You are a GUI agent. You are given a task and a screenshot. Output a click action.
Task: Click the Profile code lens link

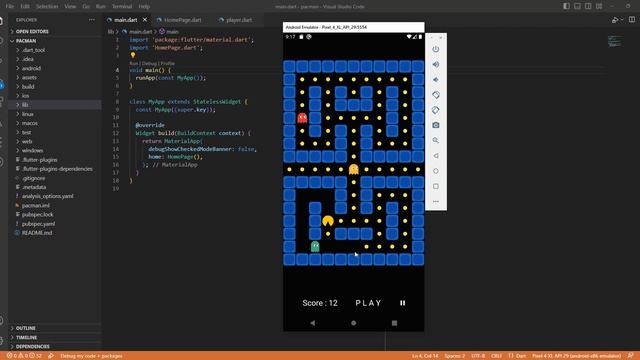pos(168,64)
